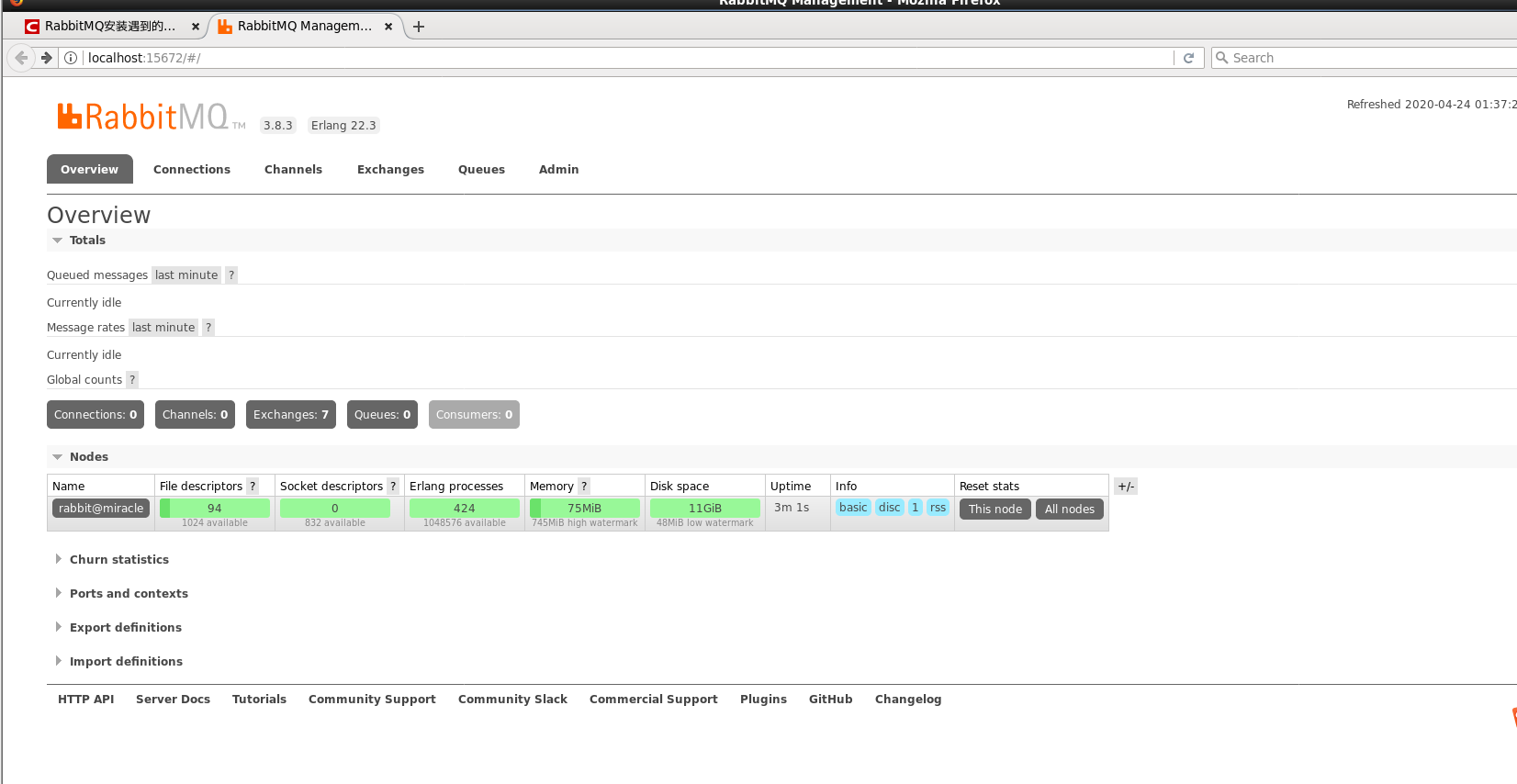Image resolution: width=1517 pixels, height=784 pixels.
Task: Click the basic info tag
Action: coord(853,508)
